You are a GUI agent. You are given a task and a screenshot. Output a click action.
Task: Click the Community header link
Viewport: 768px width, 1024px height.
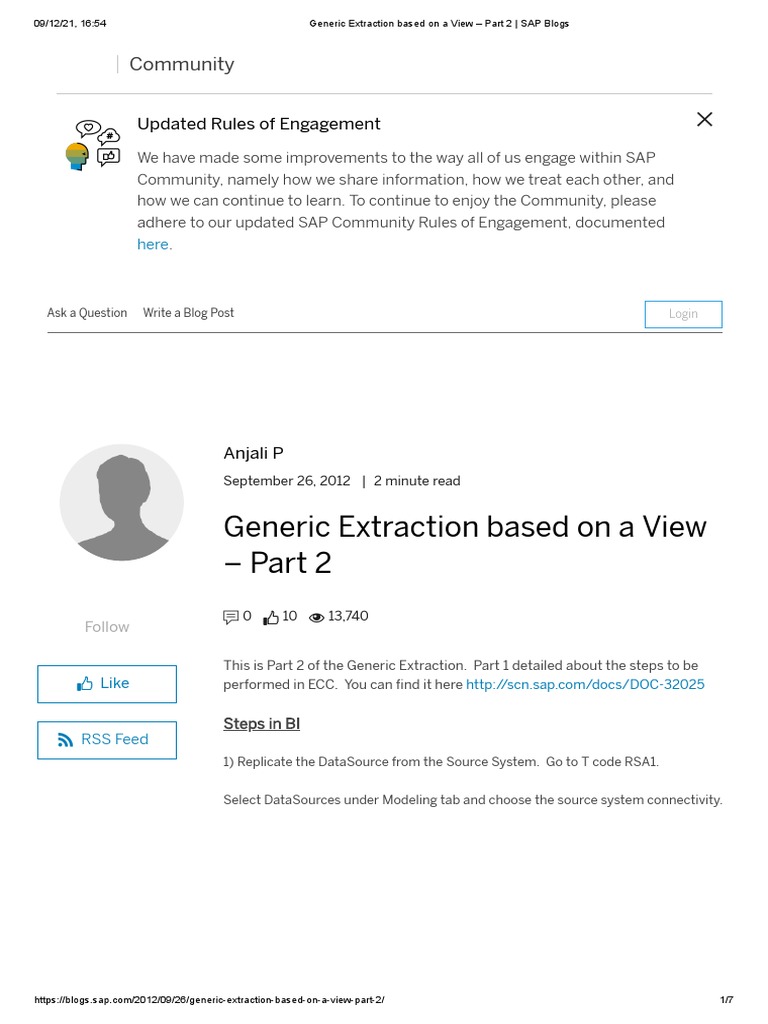coord(181,64)
